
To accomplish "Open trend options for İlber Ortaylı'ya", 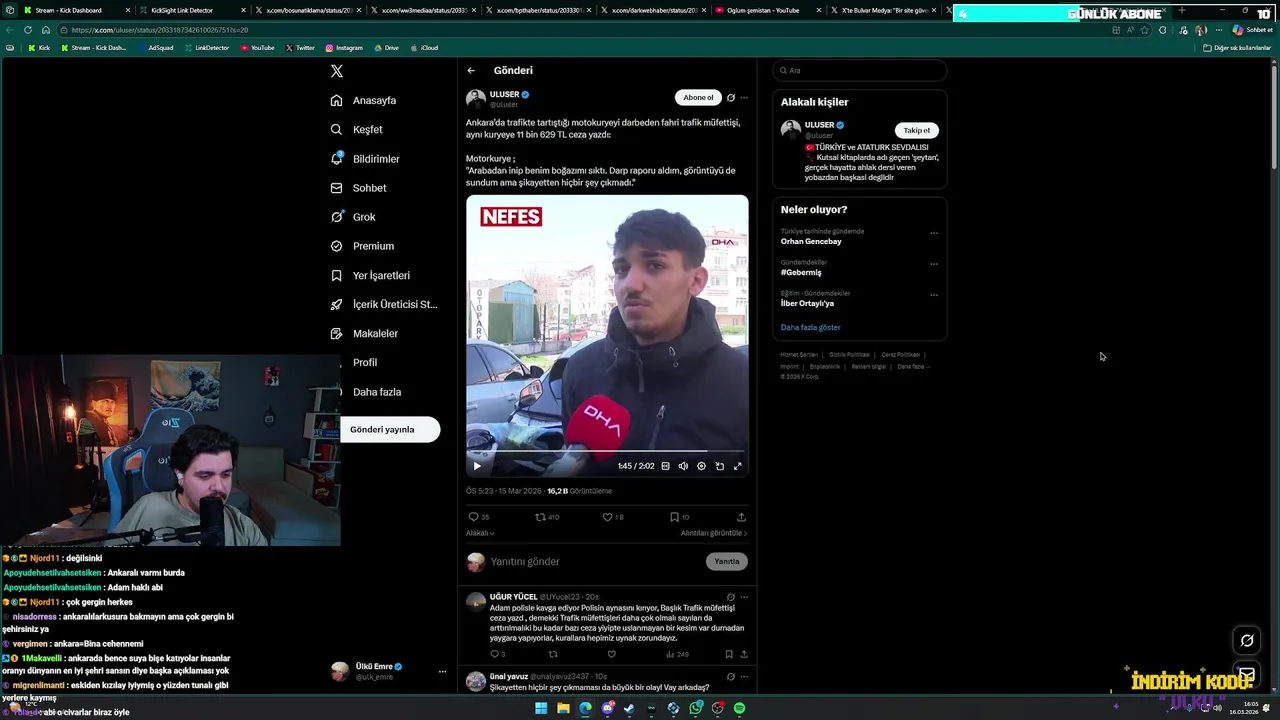I will point(934,295).
